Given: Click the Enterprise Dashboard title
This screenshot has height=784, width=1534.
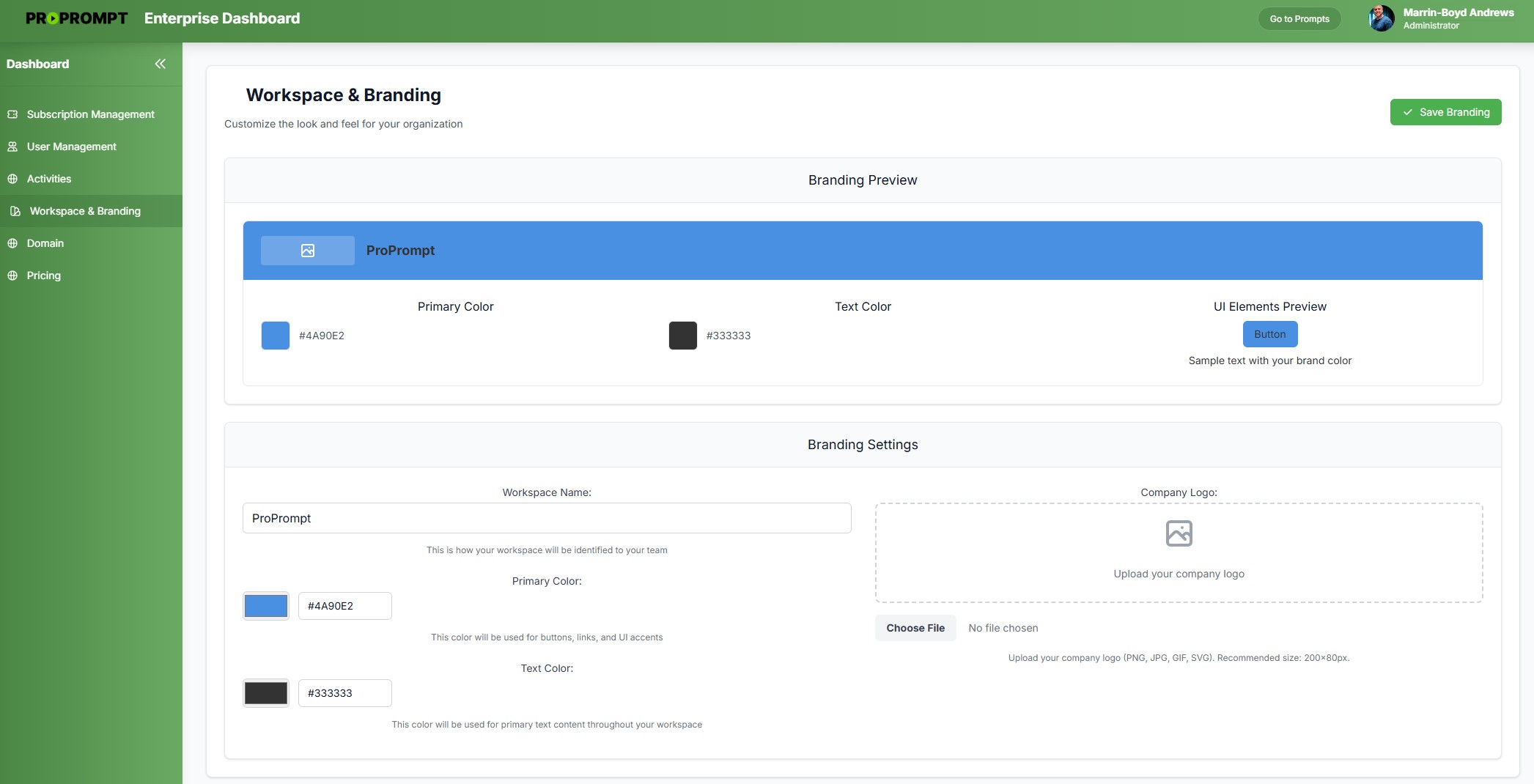Looking at the screenshot, I should click(x=222, y=18).
